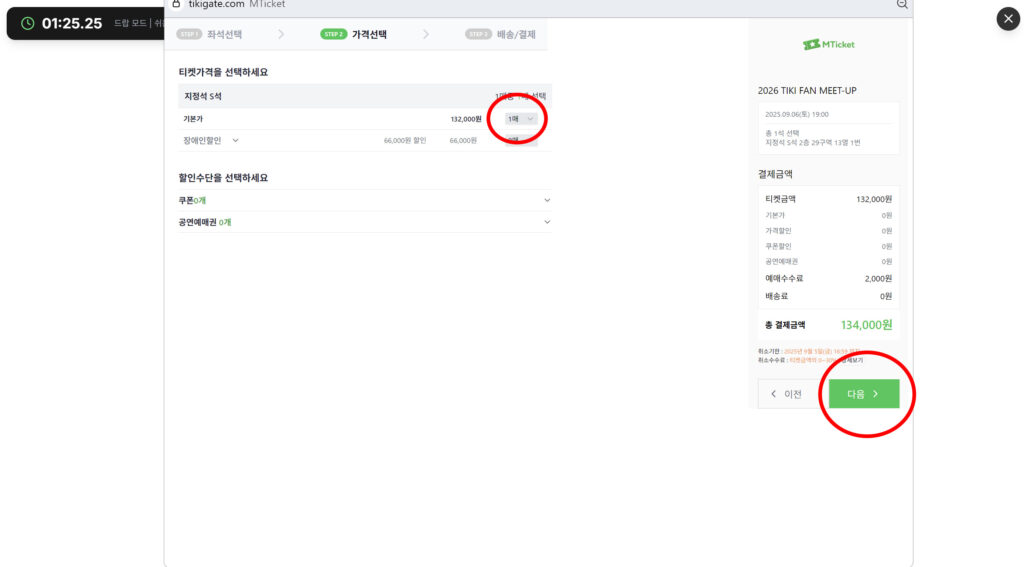Close the overlay with the X button
This screenshot has width=1024, height=567.
pyautogui.click(x=1008, y=19)
